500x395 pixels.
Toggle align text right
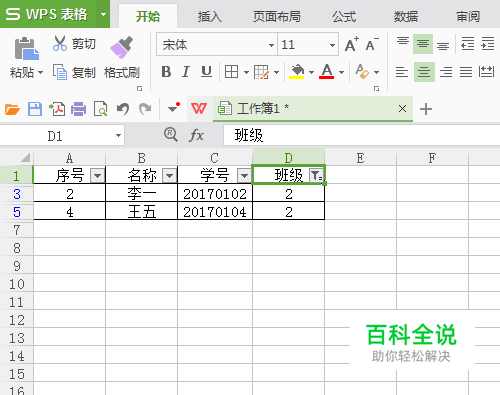tap(446, 72)
